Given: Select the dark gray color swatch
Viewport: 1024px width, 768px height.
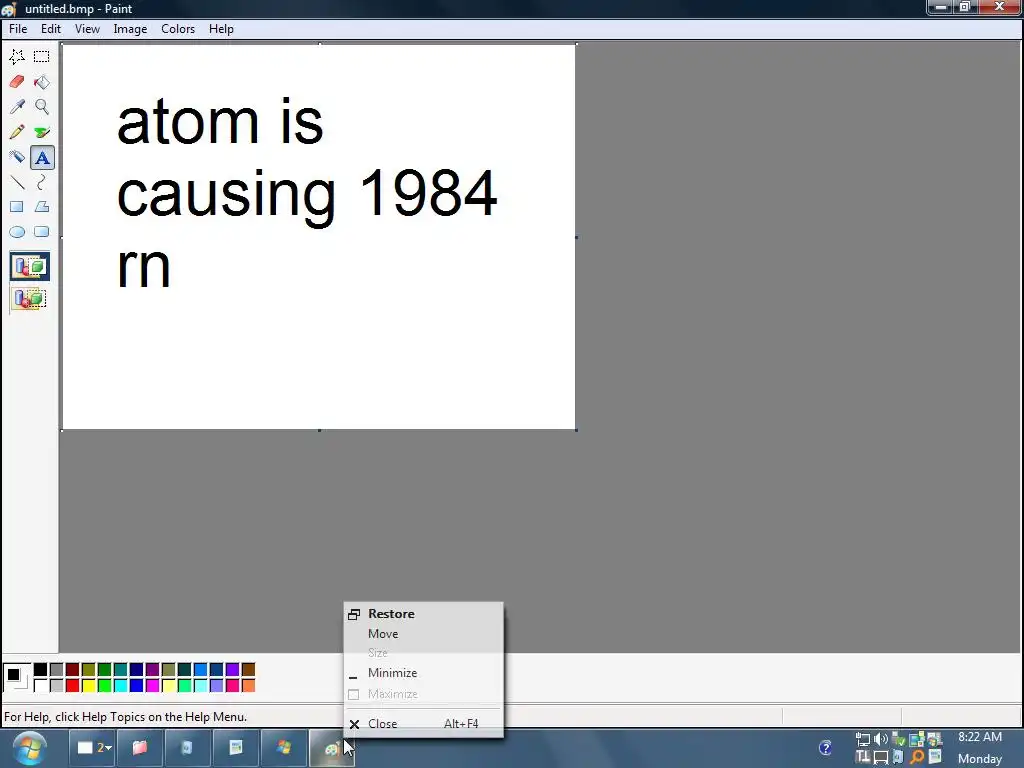Looking at the screenshot, I should click(x=56, y=669).
